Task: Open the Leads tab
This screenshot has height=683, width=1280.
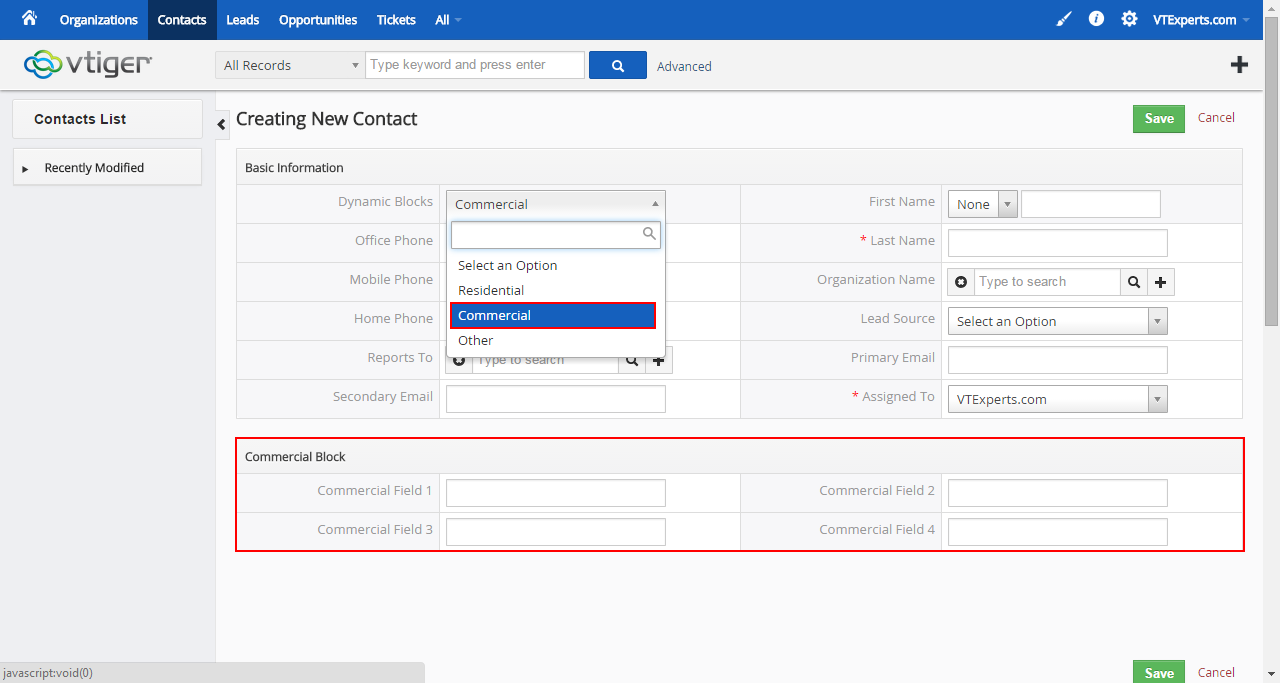Action: (243, 20)
